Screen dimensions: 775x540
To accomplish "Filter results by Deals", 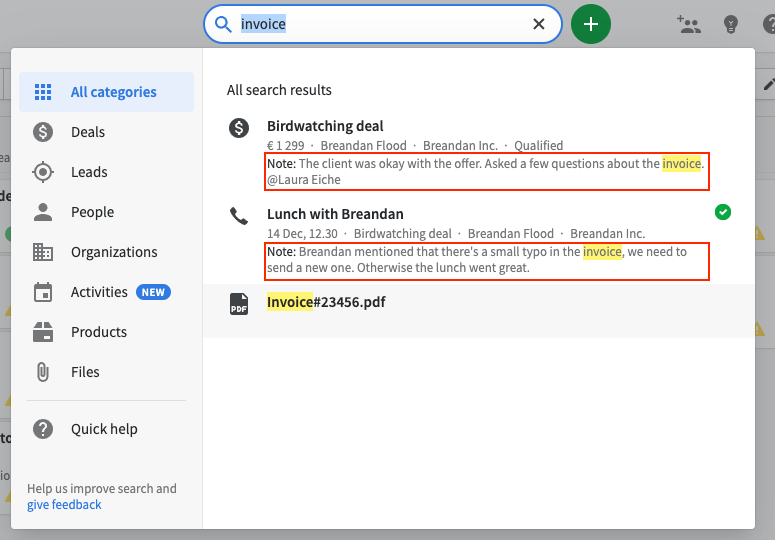I will [x=106, y=132].
